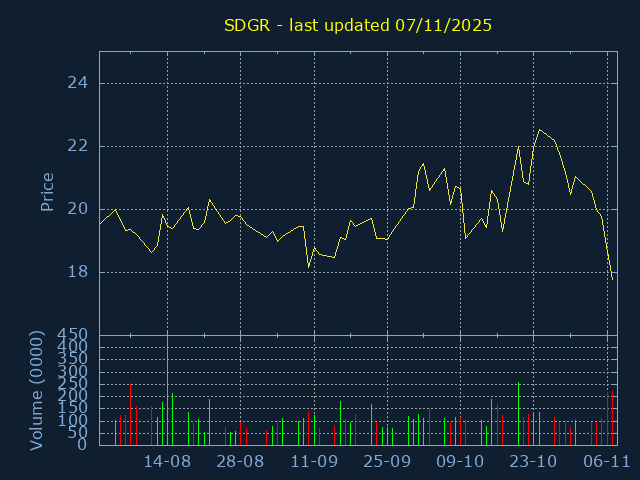Select the 14-08 date tick label
The width and height of the screenshot is (640, 480).
click(167, 462)
